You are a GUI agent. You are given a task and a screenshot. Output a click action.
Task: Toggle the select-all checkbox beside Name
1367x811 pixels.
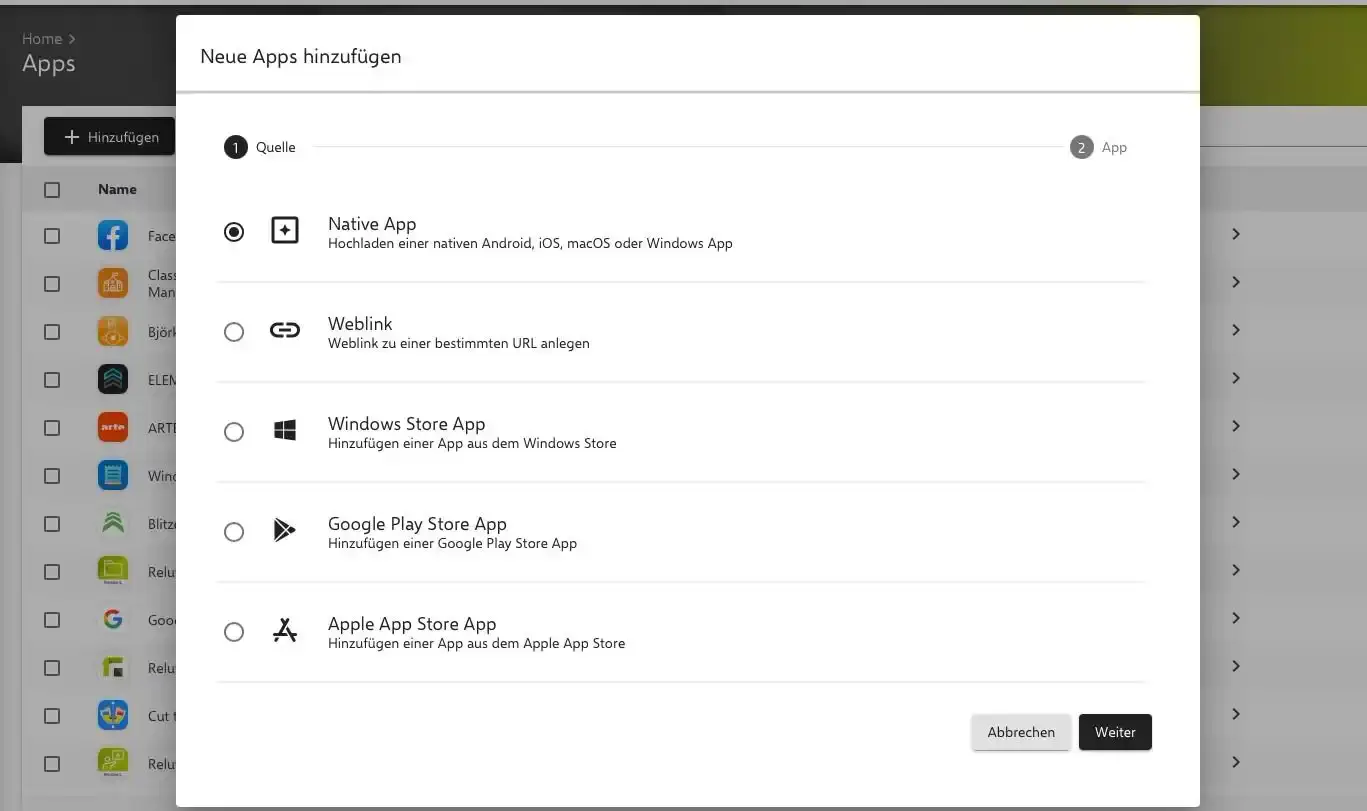pos(52,190)
